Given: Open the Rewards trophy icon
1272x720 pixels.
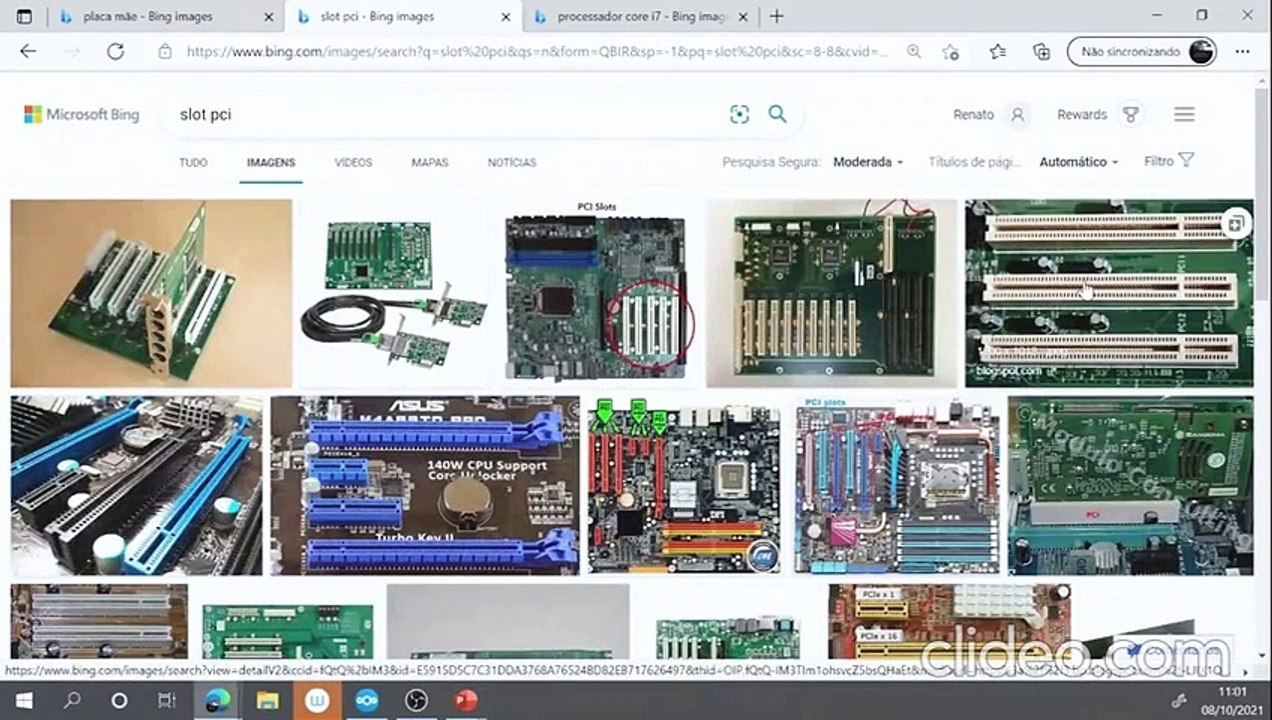Looking at the screenshot, I should [1131, 115].
